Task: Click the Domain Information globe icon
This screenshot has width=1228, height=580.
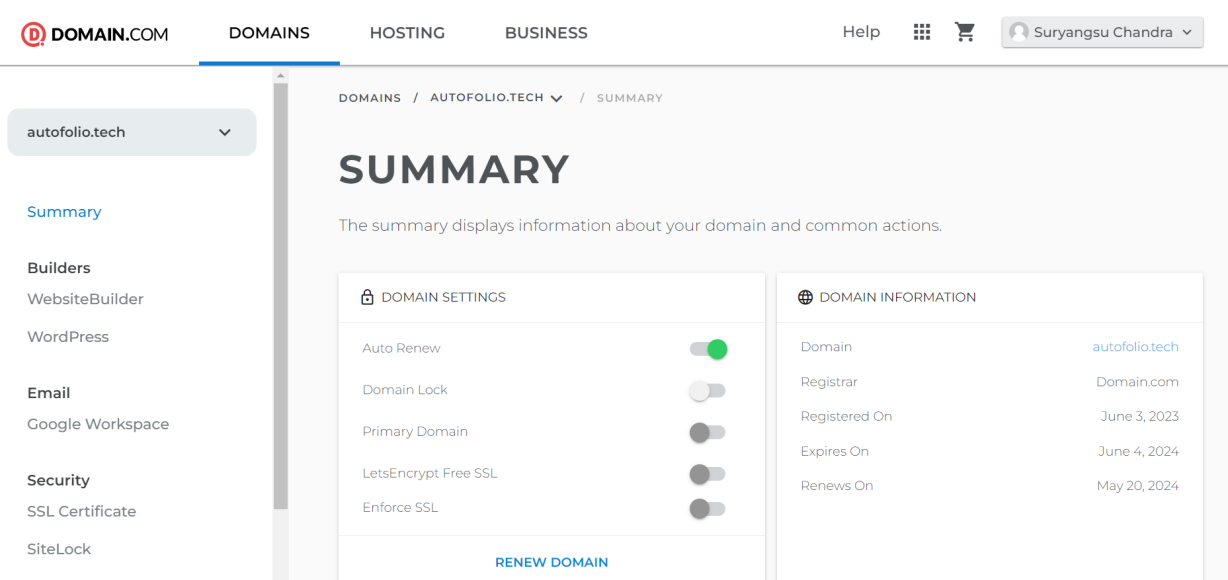Action: point(805,297)
